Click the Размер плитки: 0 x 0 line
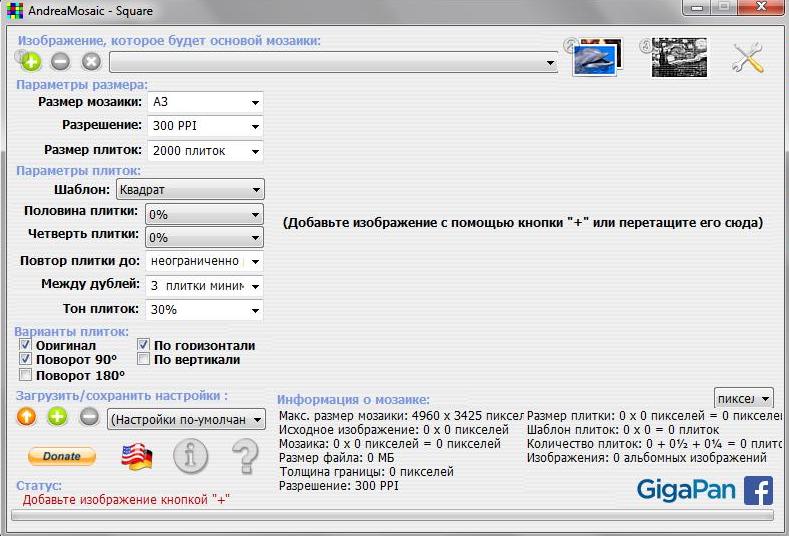 (x=654, y=416)
